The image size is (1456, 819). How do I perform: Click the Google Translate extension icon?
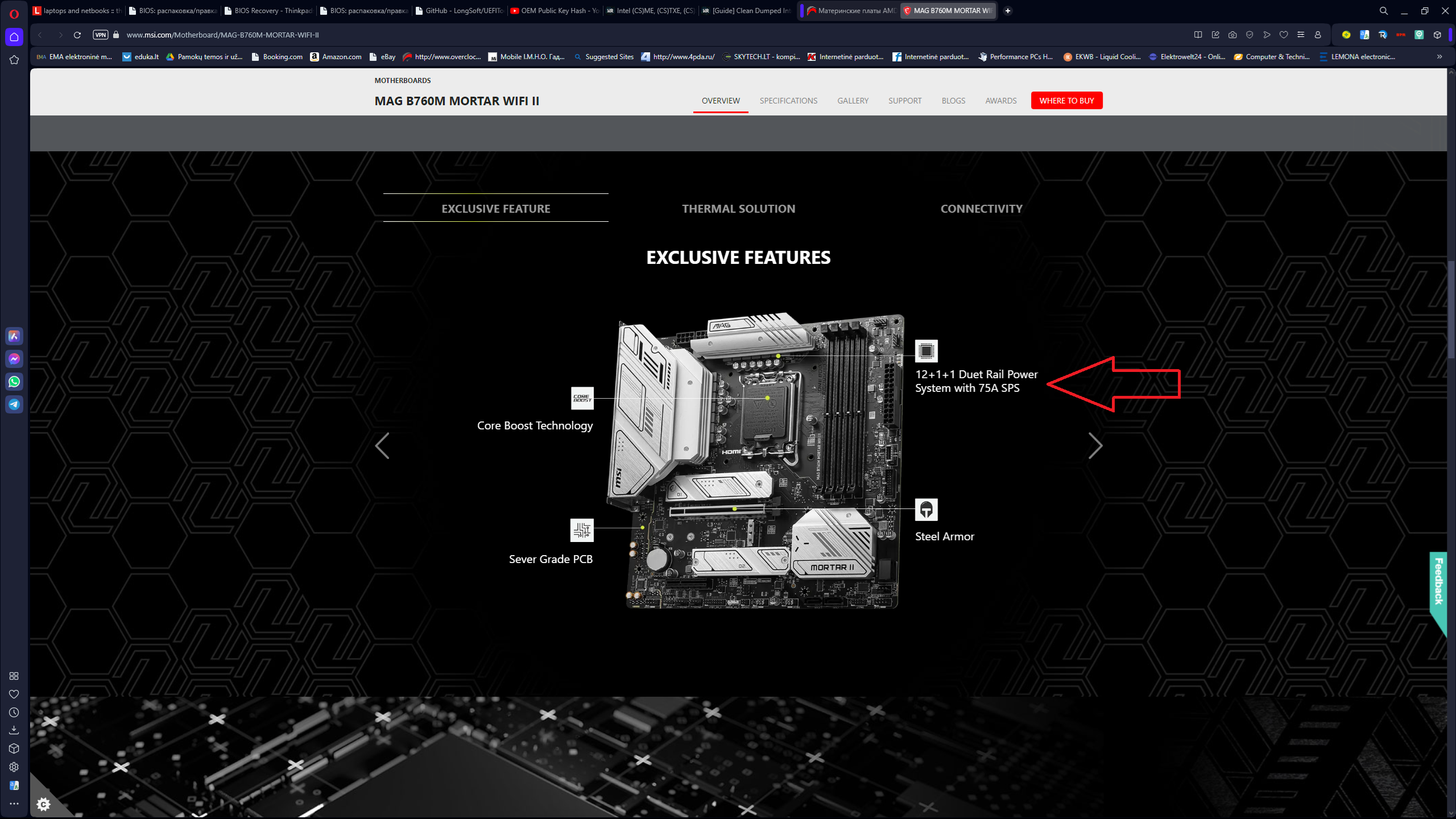tap(1364, 35)
